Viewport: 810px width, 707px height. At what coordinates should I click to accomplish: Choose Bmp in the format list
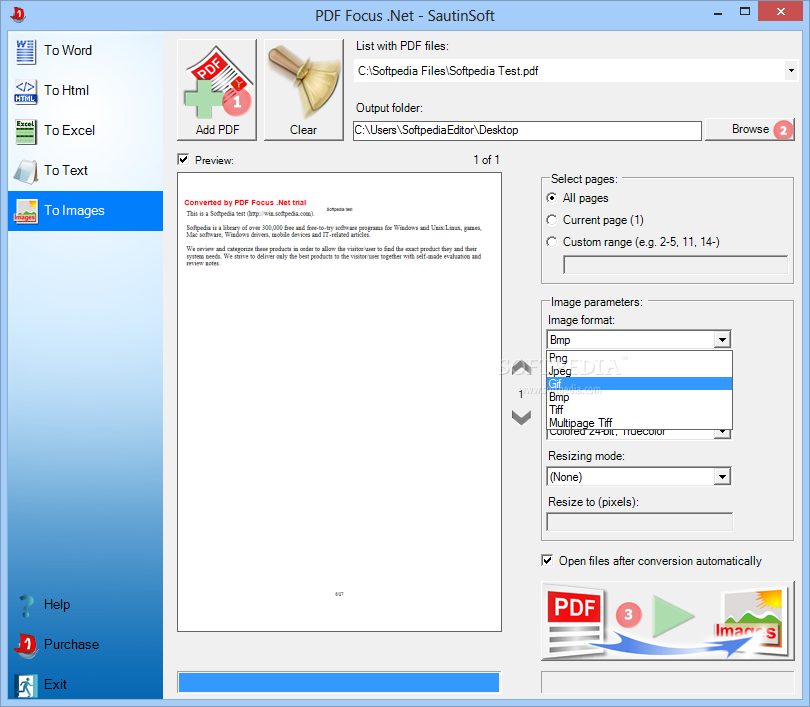tap(640, 397)
